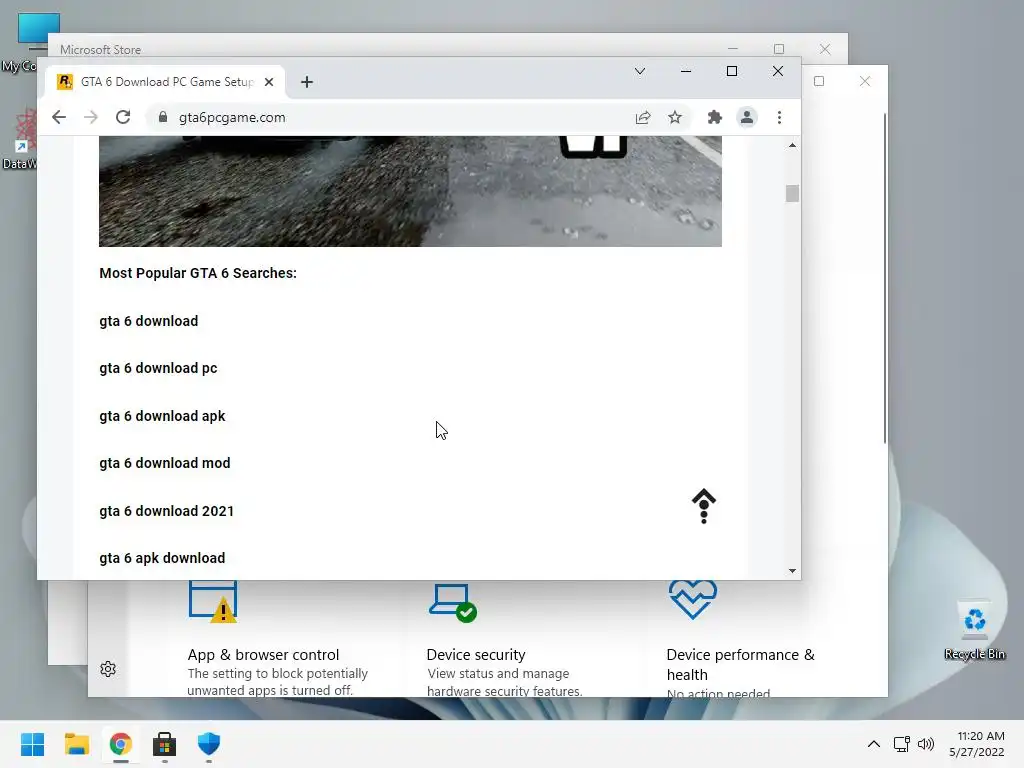Open Windows Security settings gear

(108, 669)
